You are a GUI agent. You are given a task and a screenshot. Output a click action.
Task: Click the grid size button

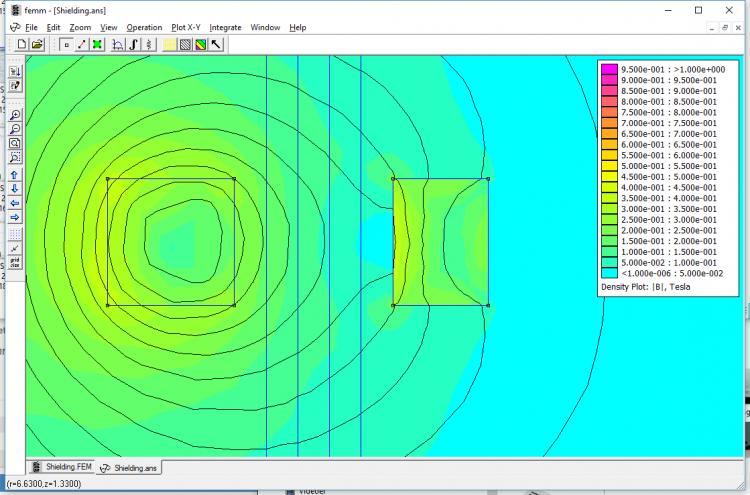click(x=15, y=264)
